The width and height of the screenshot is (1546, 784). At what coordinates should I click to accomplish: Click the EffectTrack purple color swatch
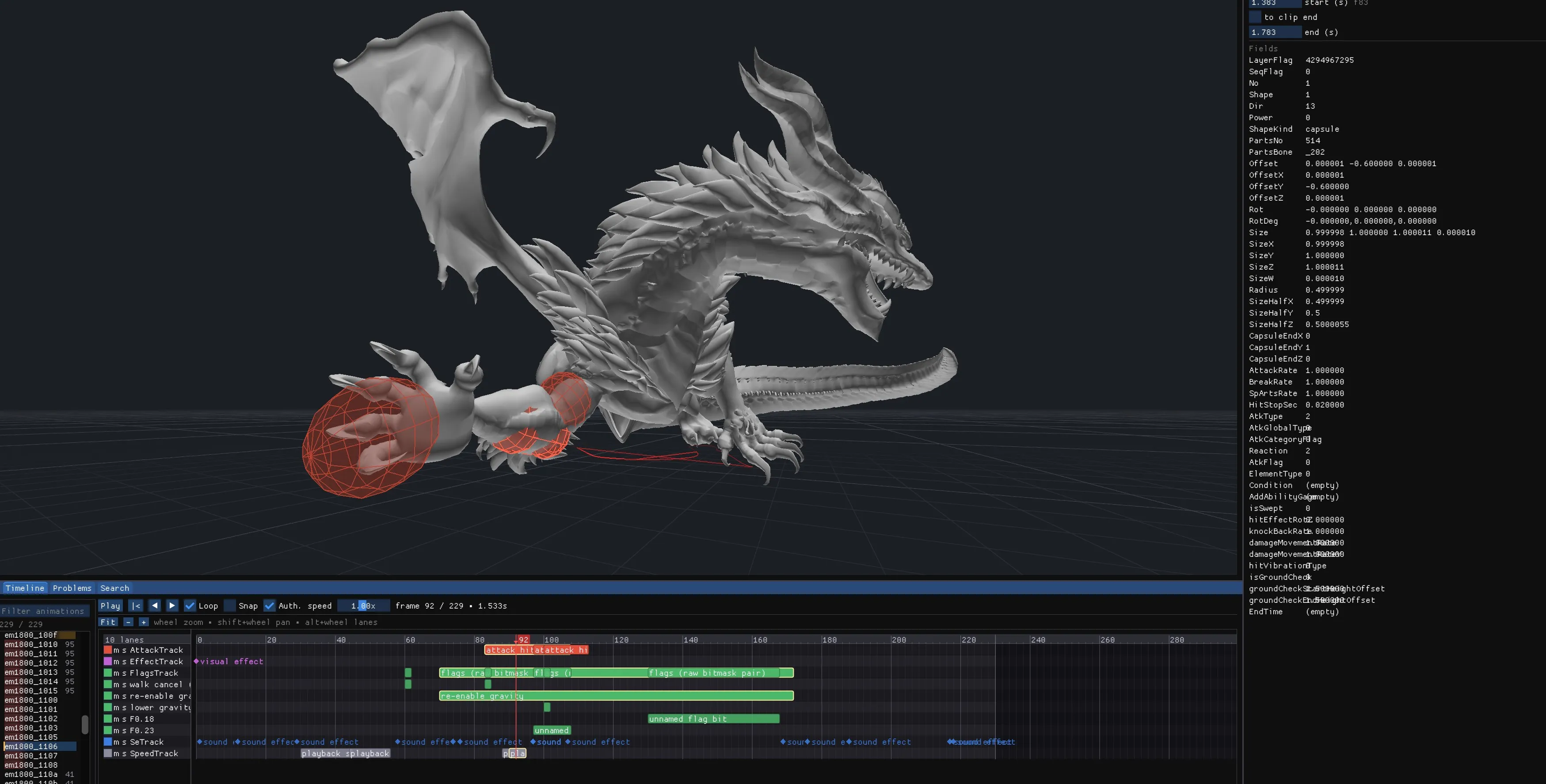(x=108, y=661)
